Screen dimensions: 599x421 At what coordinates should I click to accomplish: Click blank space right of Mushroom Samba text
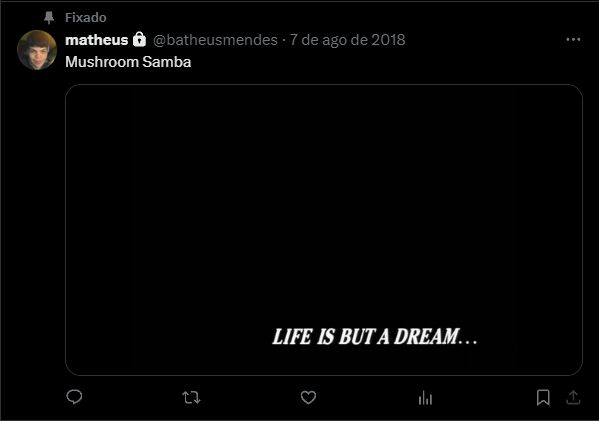point(382,62)
